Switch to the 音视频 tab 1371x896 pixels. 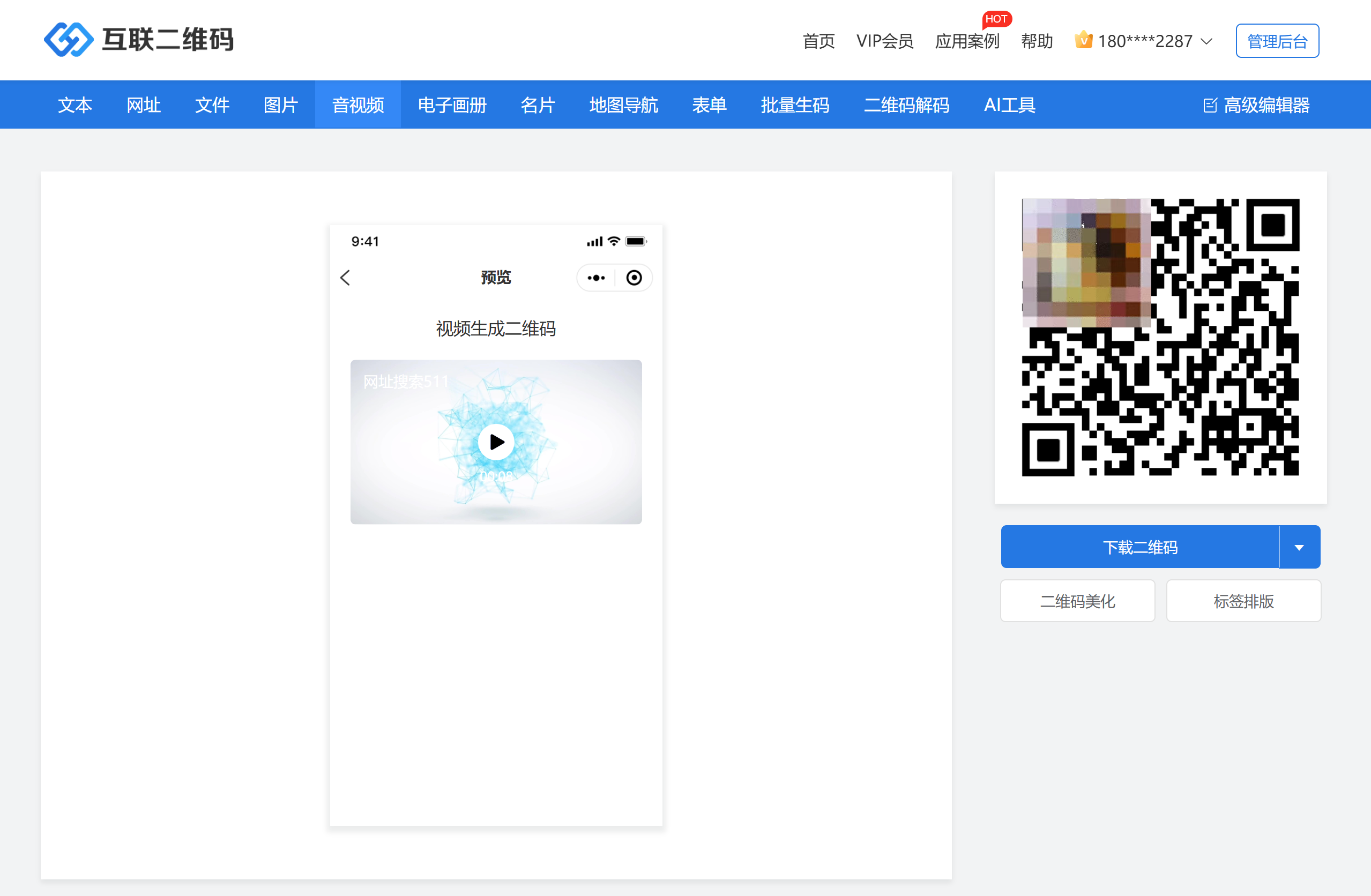click(x=357, y=106)
